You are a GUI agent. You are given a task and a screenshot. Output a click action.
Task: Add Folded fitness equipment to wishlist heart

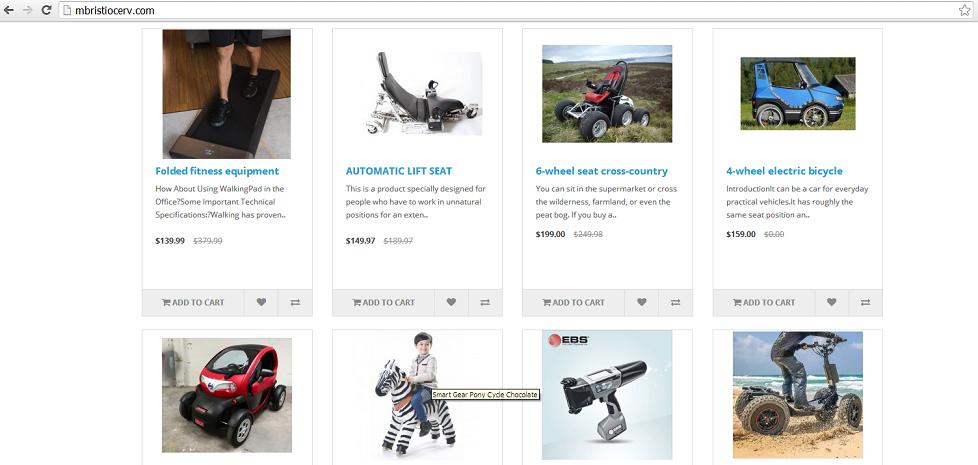pos(261,302)
